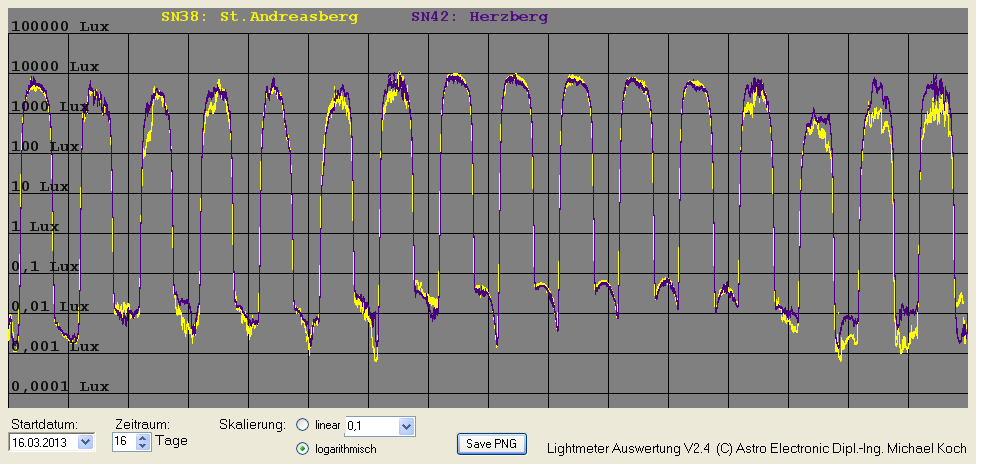The width and height of the screenshot is (981, 476).
Task: Click the 100 Lux axis label
Action: [x=45, y=146]
